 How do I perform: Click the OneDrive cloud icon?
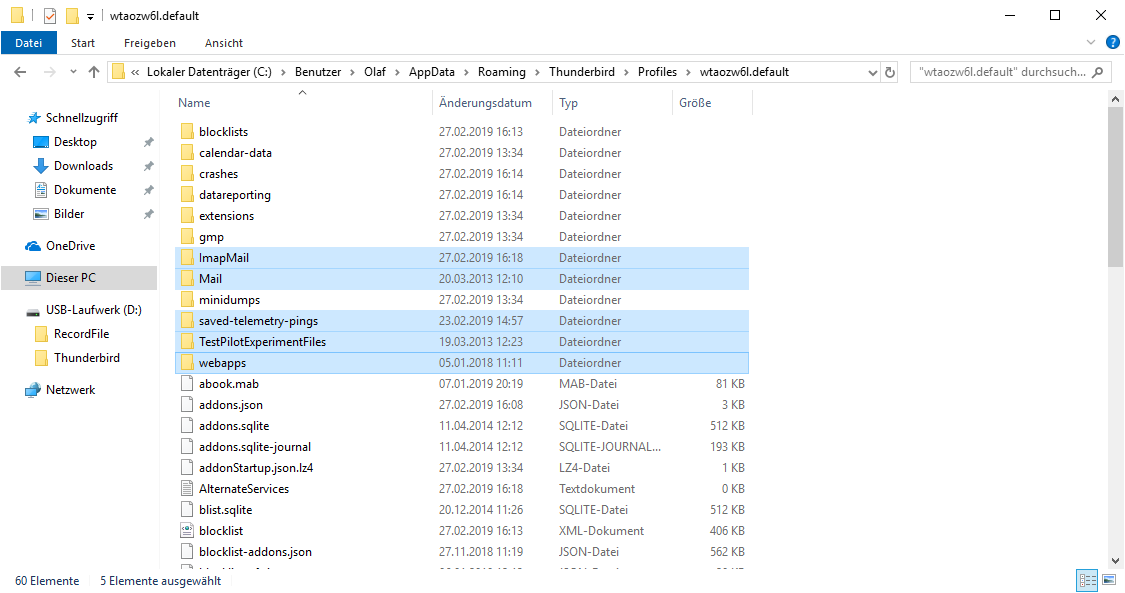point(34,246)
